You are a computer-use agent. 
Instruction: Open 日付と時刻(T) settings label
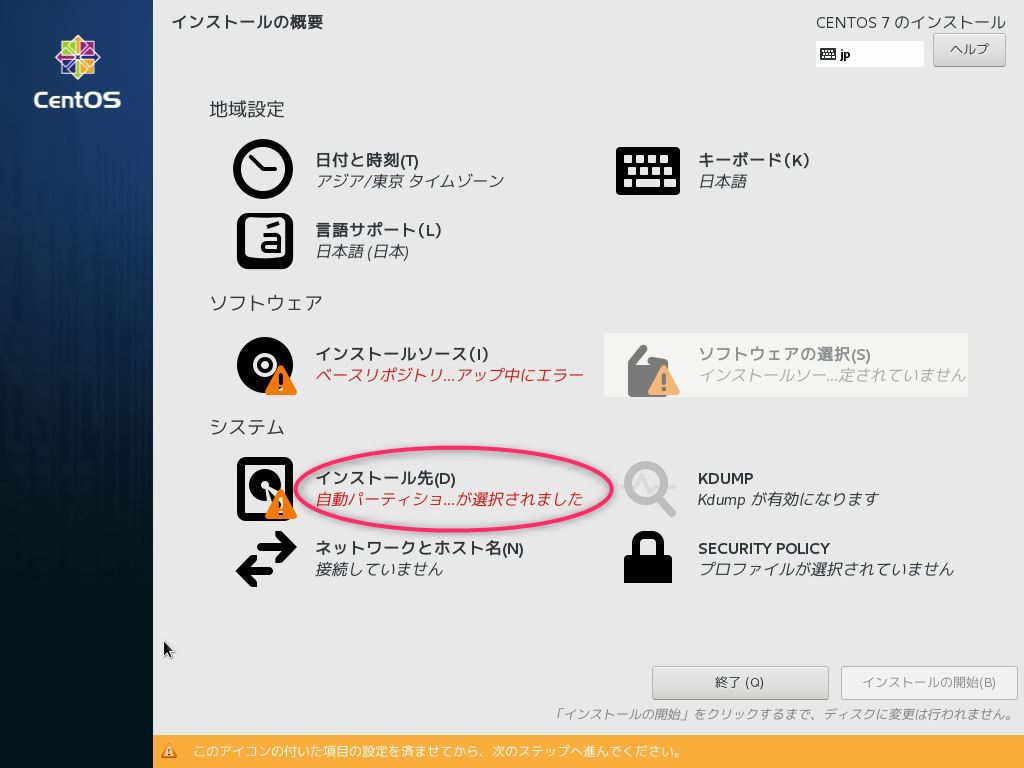click(367, 161)
